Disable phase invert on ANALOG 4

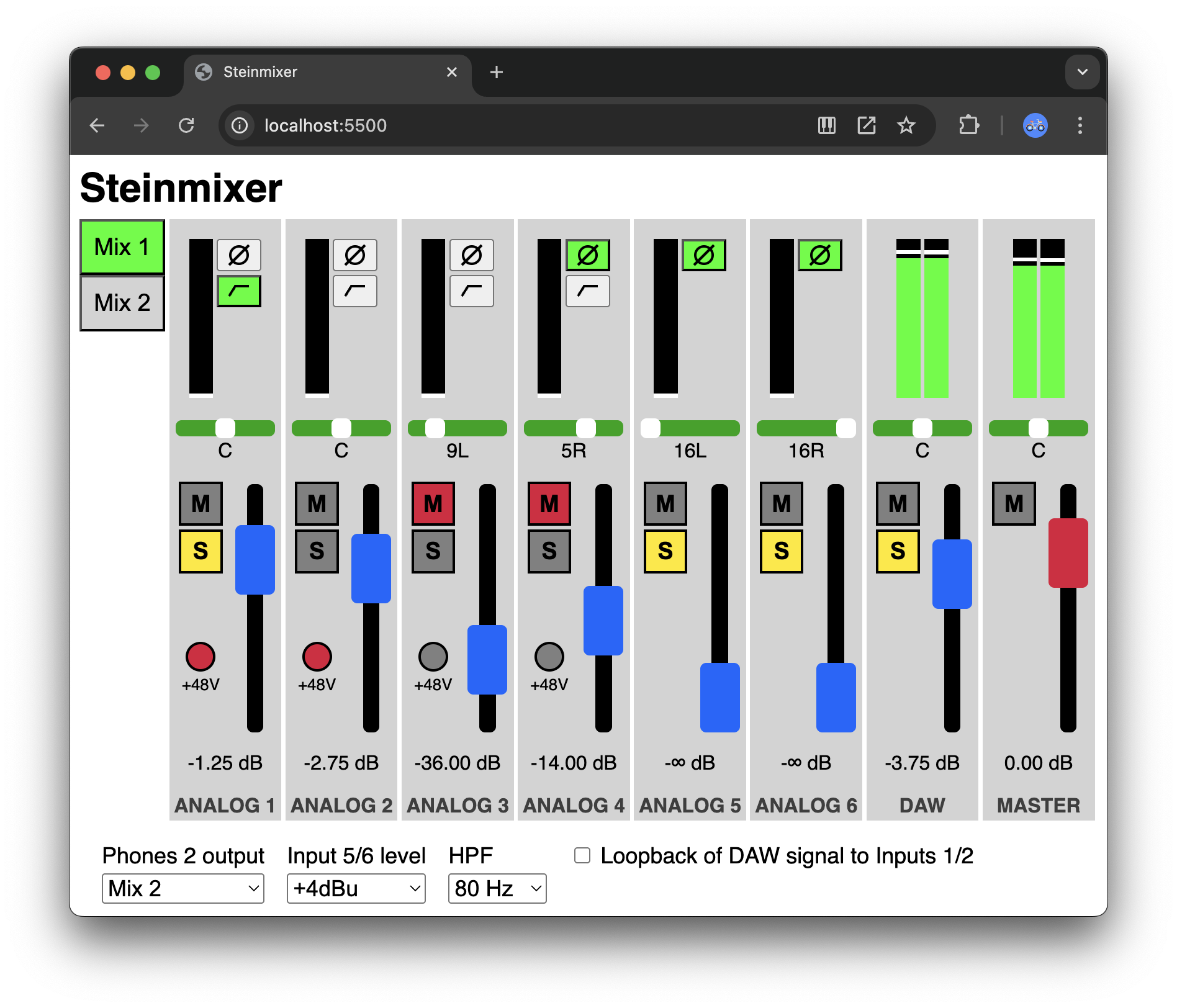point(588,255)
